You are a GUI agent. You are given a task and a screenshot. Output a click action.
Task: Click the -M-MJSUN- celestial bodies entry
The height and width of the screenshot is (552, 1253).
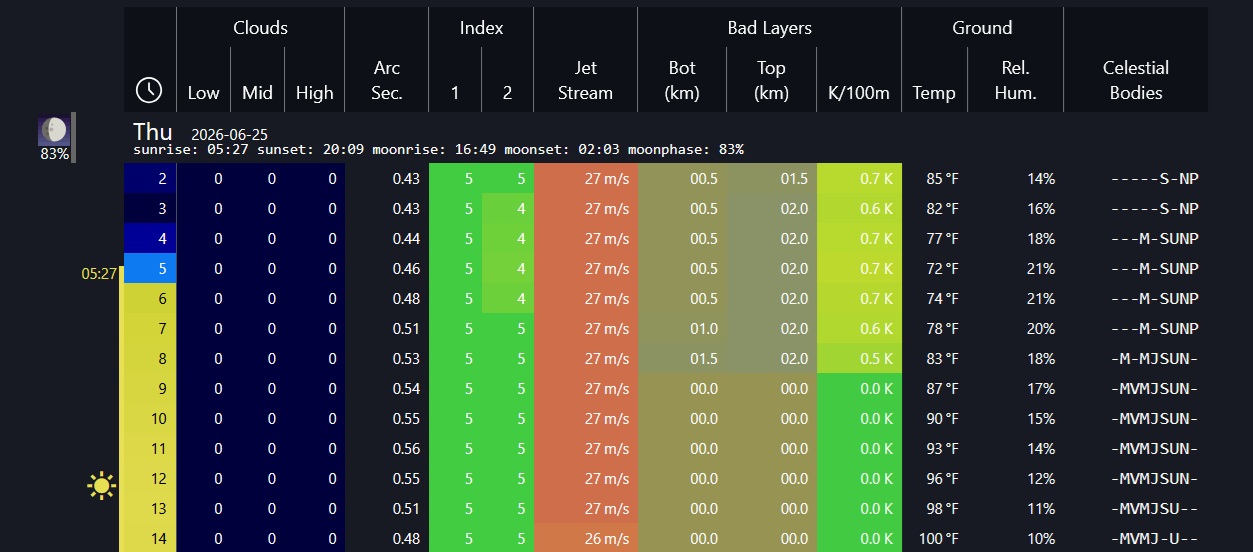1155,359
